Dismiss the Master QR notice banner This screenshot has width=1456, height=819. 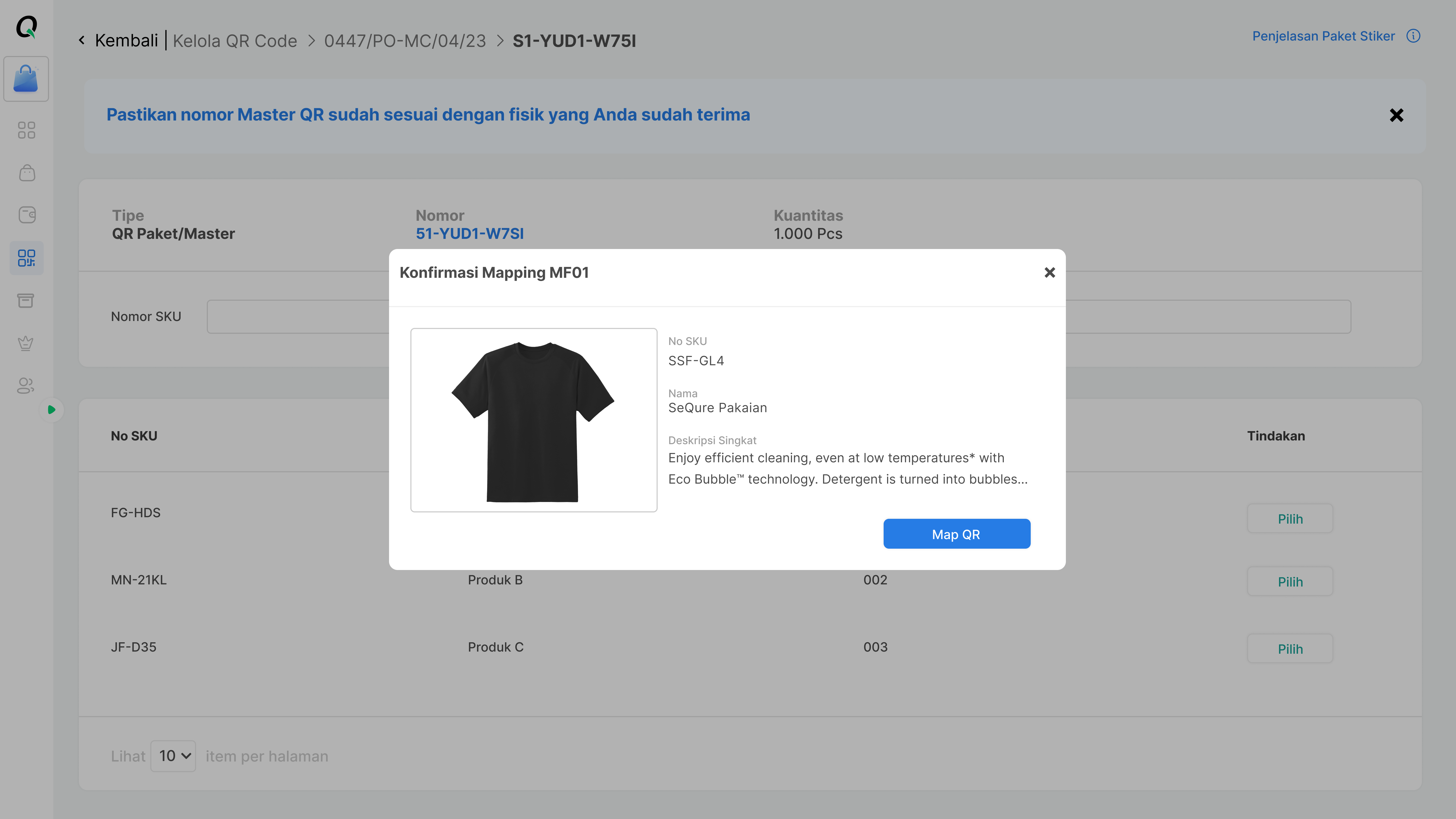(x=1397, y=115)
